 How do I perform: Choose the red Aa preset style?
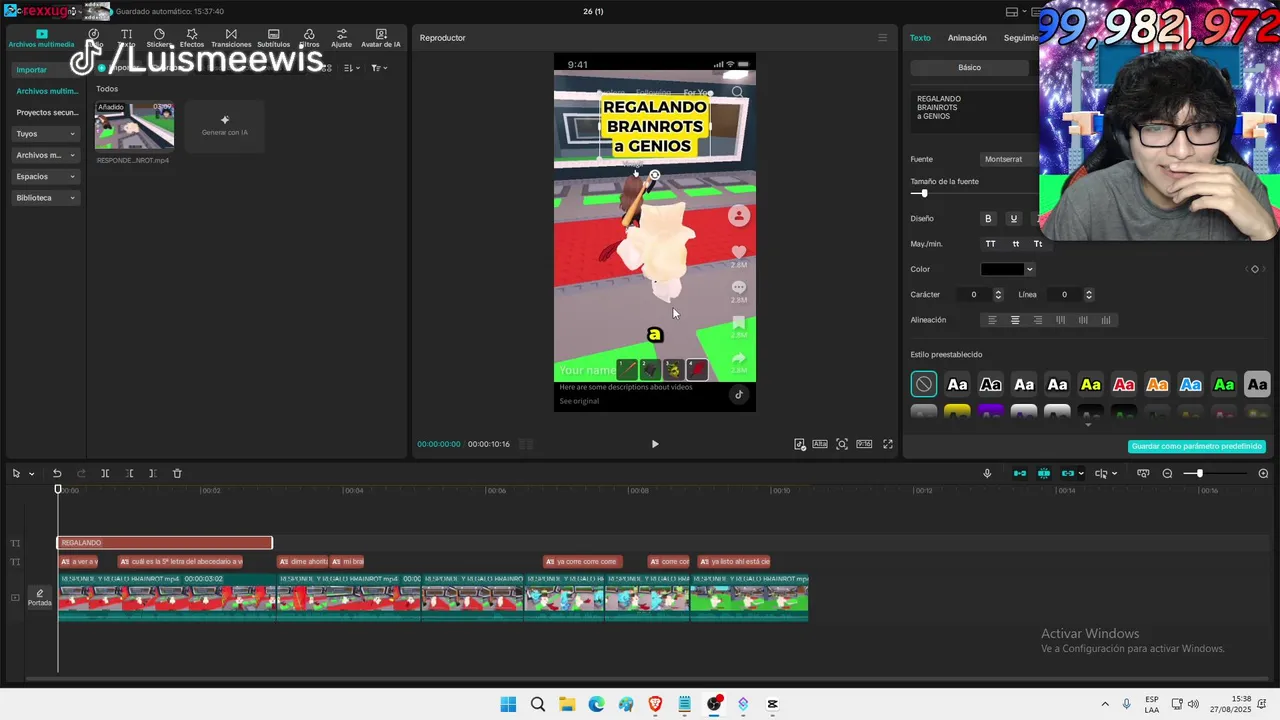(1124, 384)
